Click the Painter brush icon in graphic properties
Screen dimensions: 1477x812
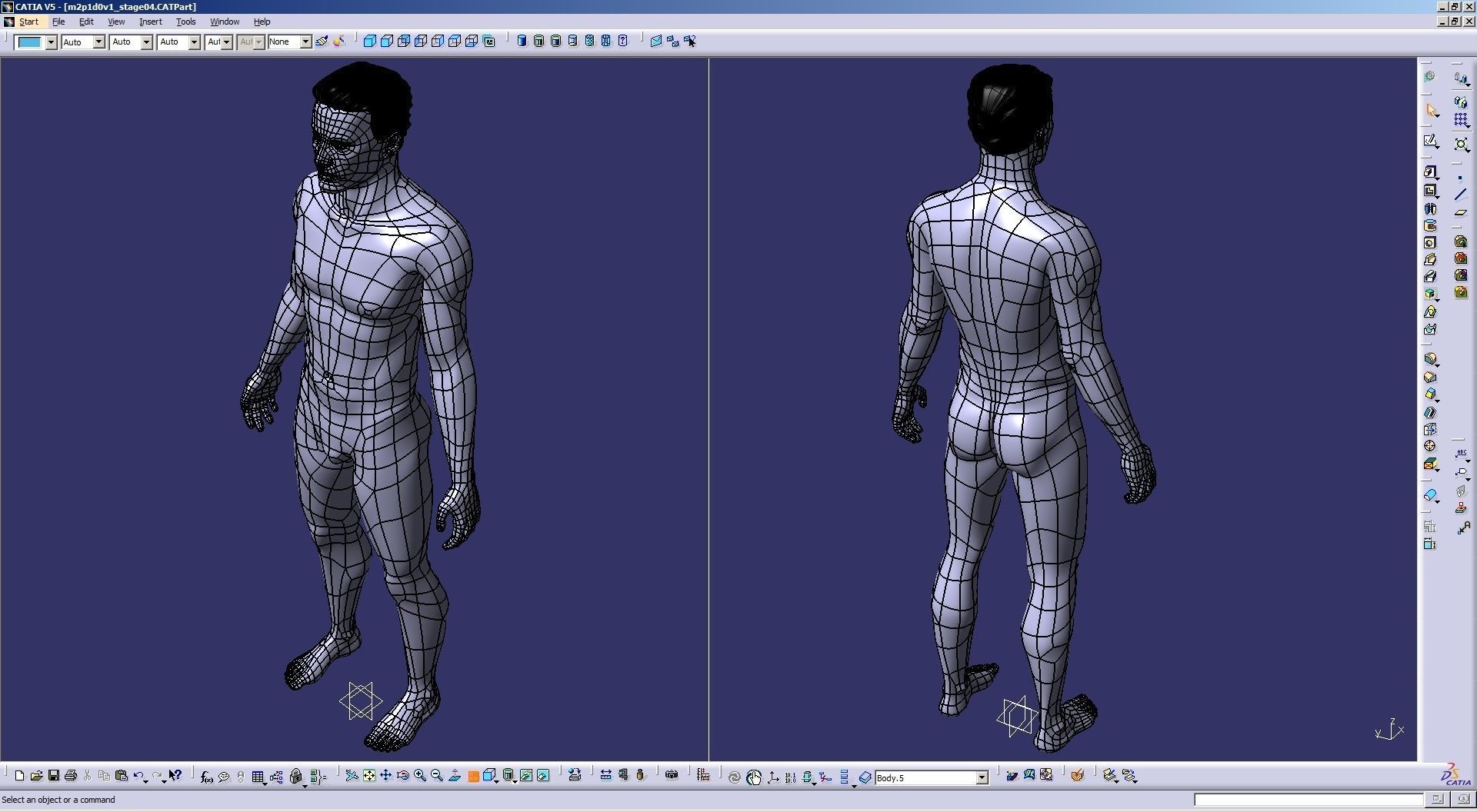322,42
